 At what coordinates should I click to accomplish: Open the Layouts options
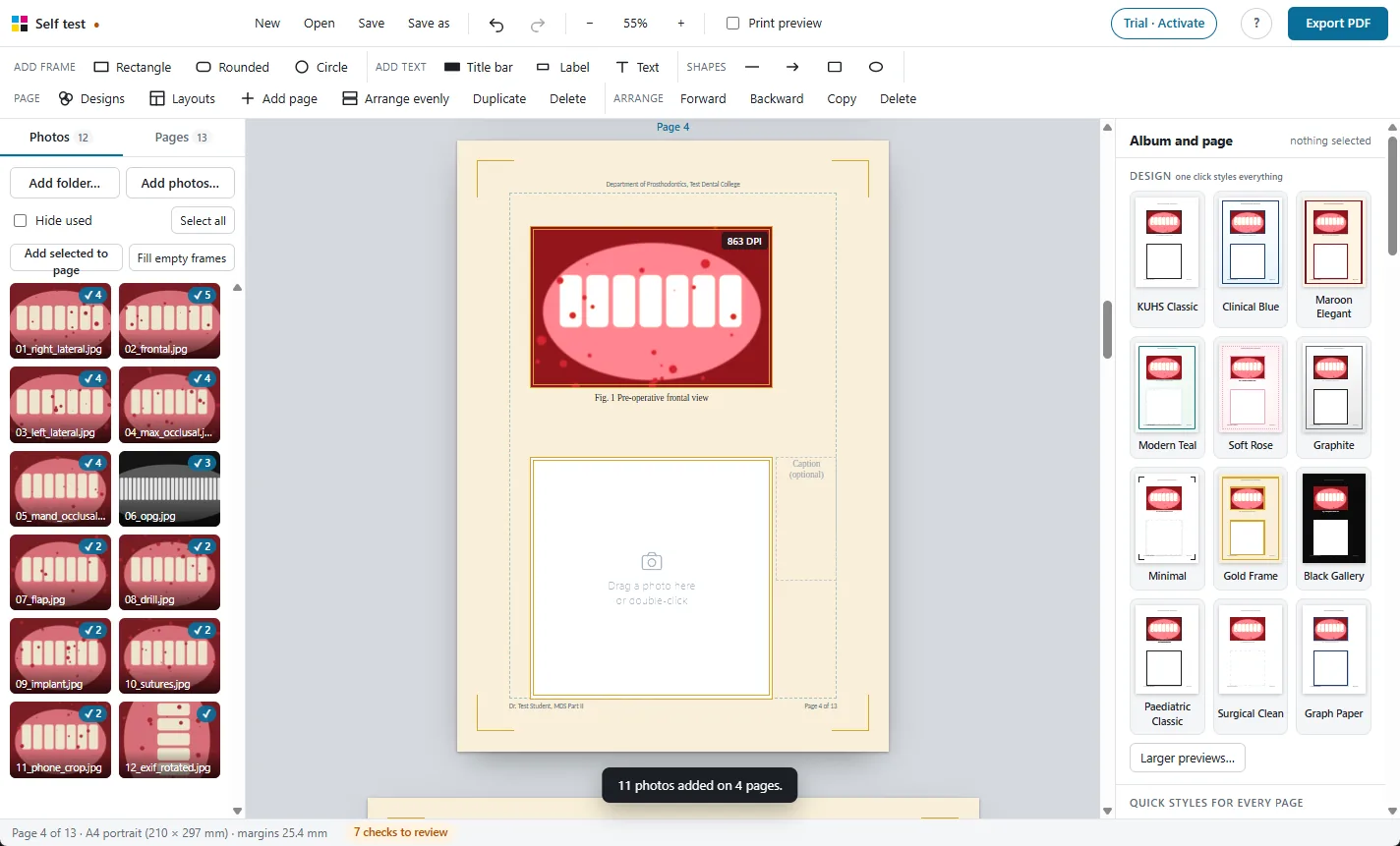(182, 98)
